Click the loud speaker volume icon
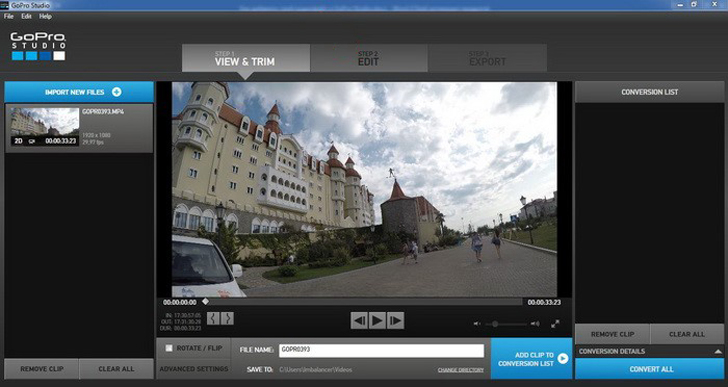 point(535,324)
